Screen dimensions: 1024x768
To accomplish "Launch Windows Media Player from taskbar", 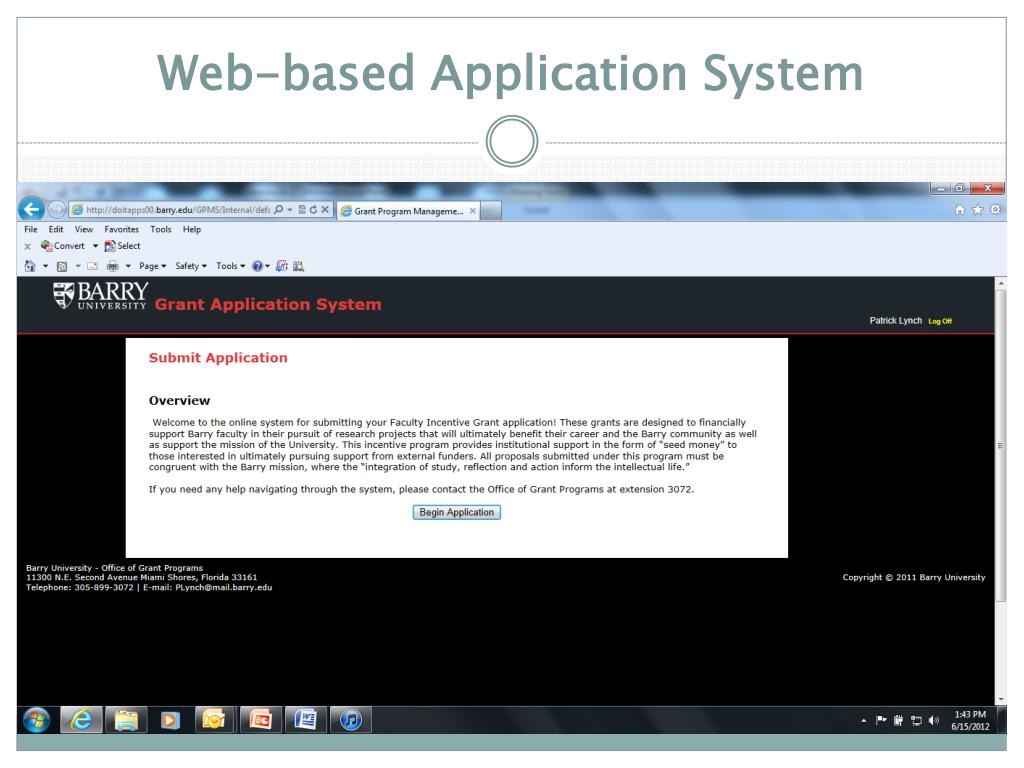I will (170, 720).
